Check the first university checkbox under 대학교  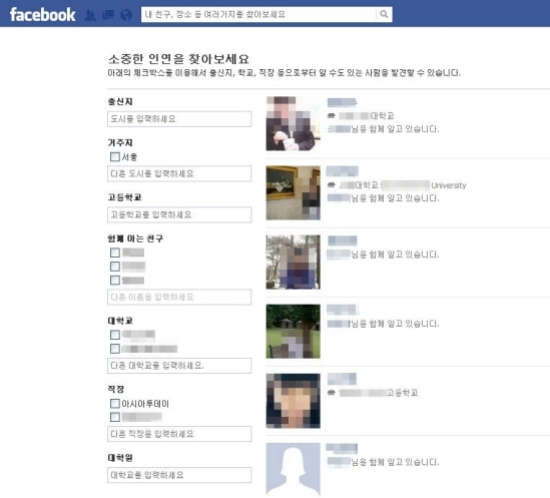click(115, 335)
